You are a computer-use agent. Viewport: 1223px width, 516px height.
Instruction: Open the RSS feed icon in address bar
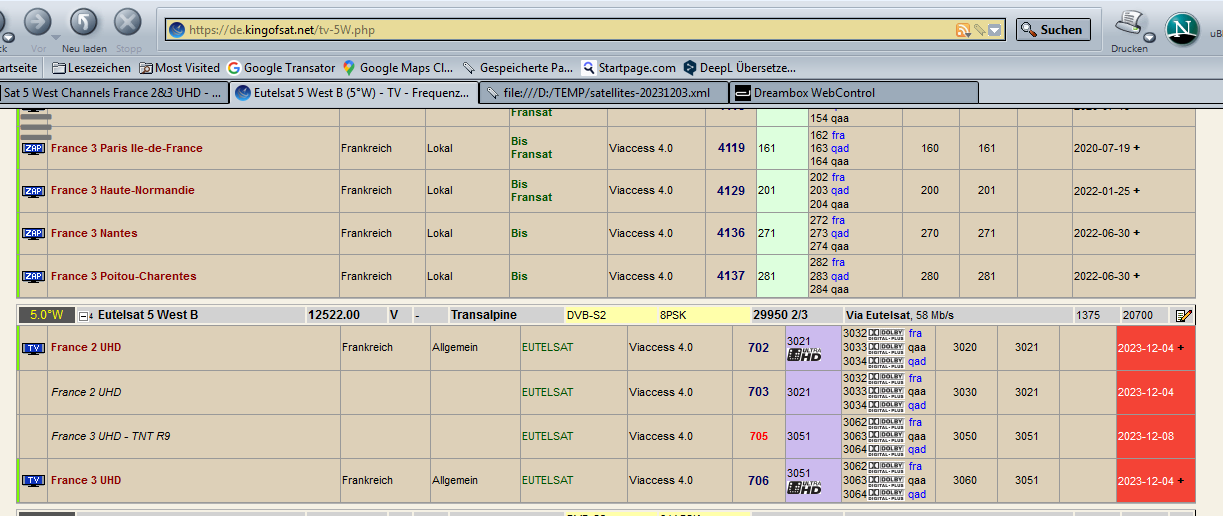(963, 30)
